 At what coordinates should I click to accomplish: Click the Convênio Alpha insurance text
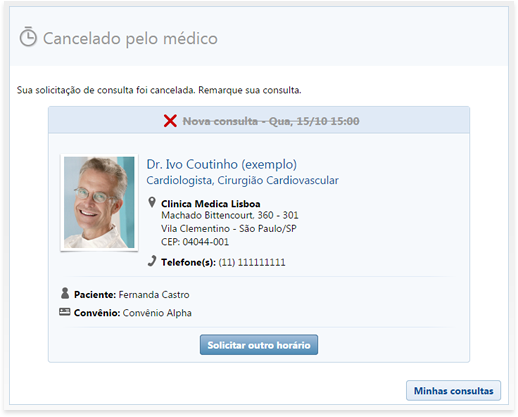[157, 313]
